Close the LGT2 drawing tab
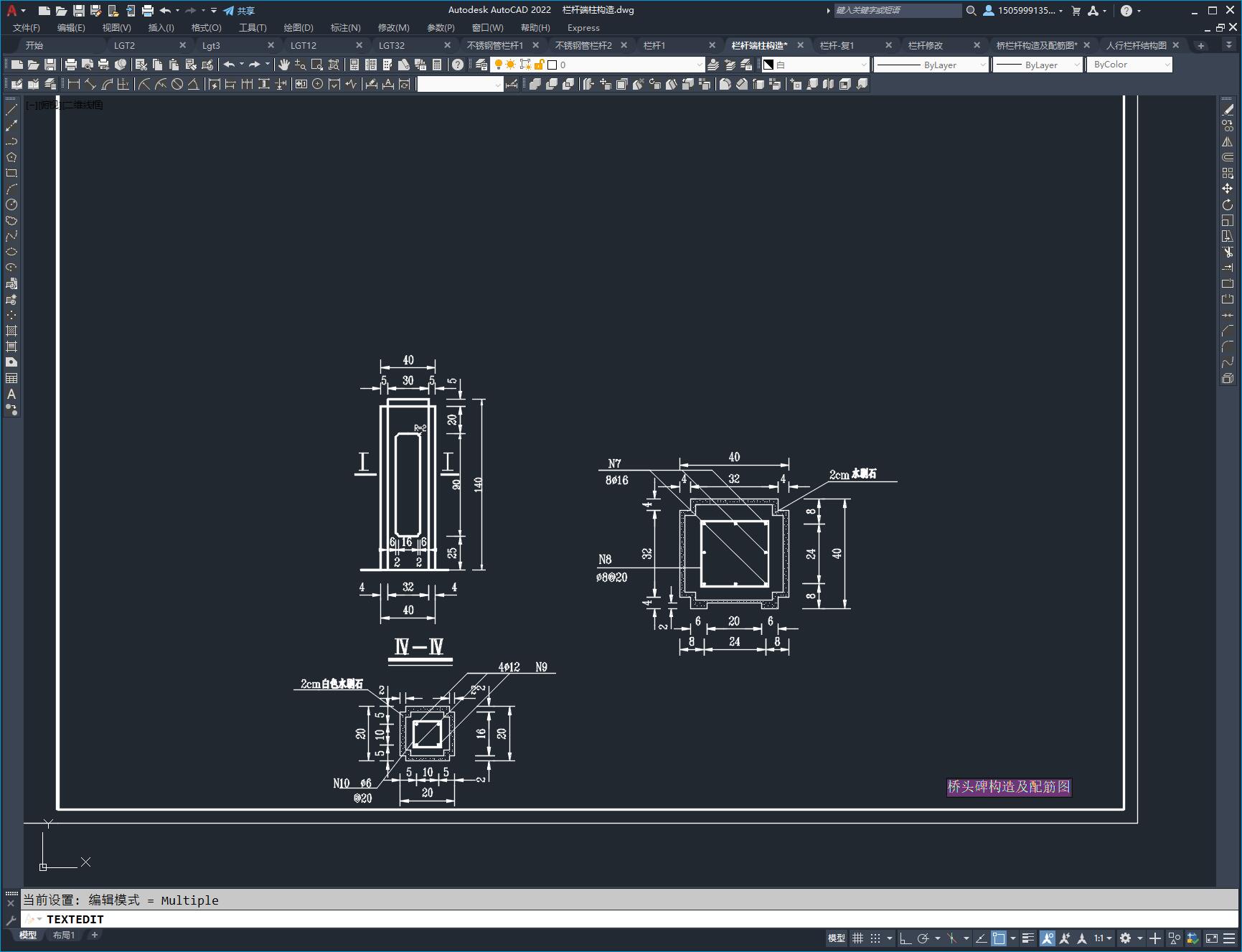This screenshot has width=1242, height=952. pos(182,45)
